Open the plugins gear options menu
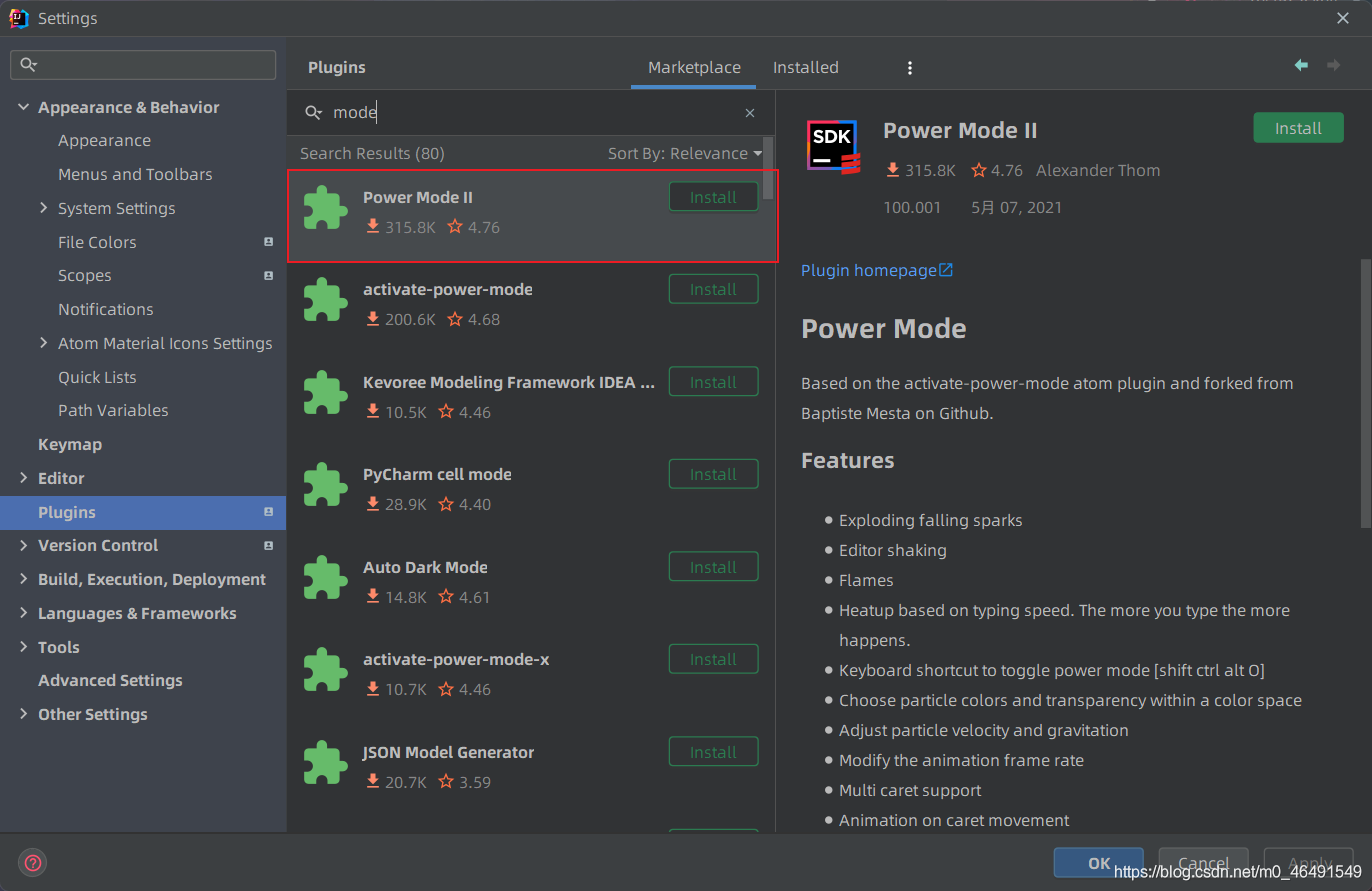Screen dimensions: 1372x891 click(910, 68)
